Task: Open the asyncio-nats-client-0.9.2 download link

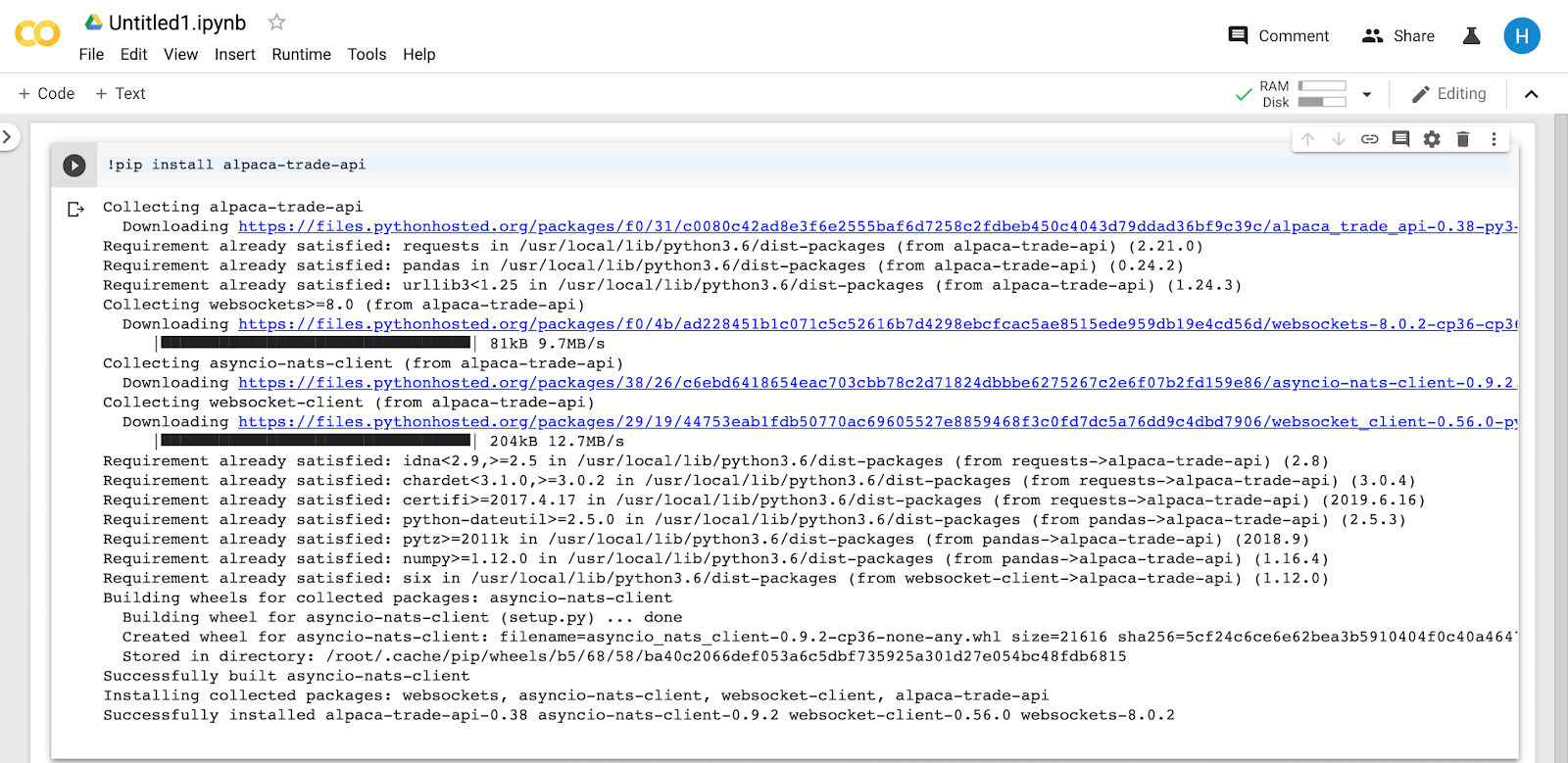Action: pyautogui.click(x=878, y=384)
